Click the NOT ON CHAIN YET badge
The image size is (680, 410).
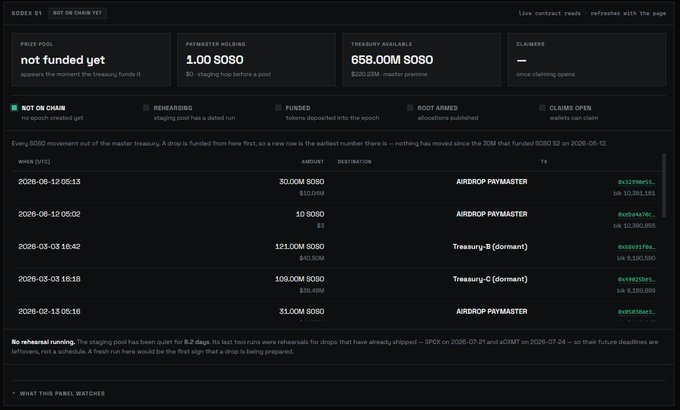tap(78, 13)
